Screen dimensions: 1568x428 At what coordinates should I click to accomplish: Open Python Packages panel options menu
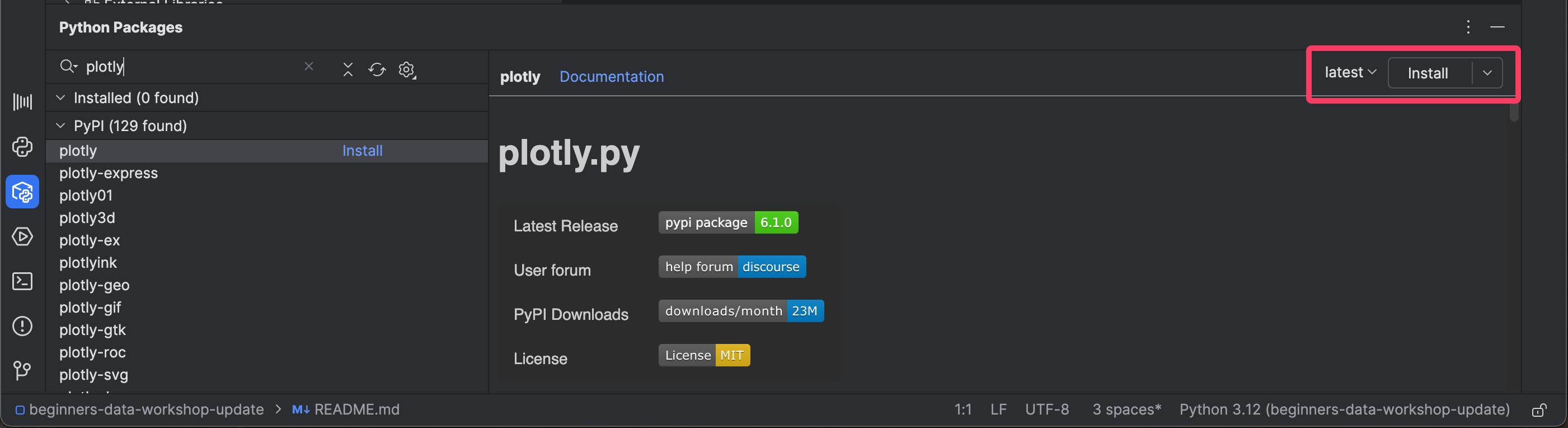coord(1468,27)
